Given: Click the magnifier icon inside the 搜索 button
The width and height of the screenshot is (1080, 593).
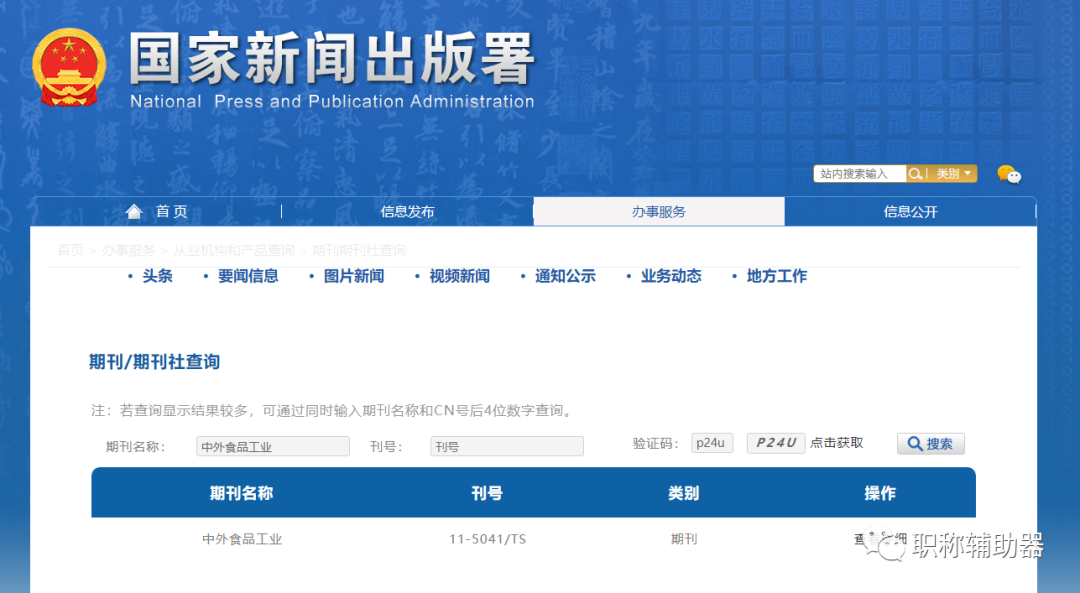Looking at the screenshot, I should [913, 444].
